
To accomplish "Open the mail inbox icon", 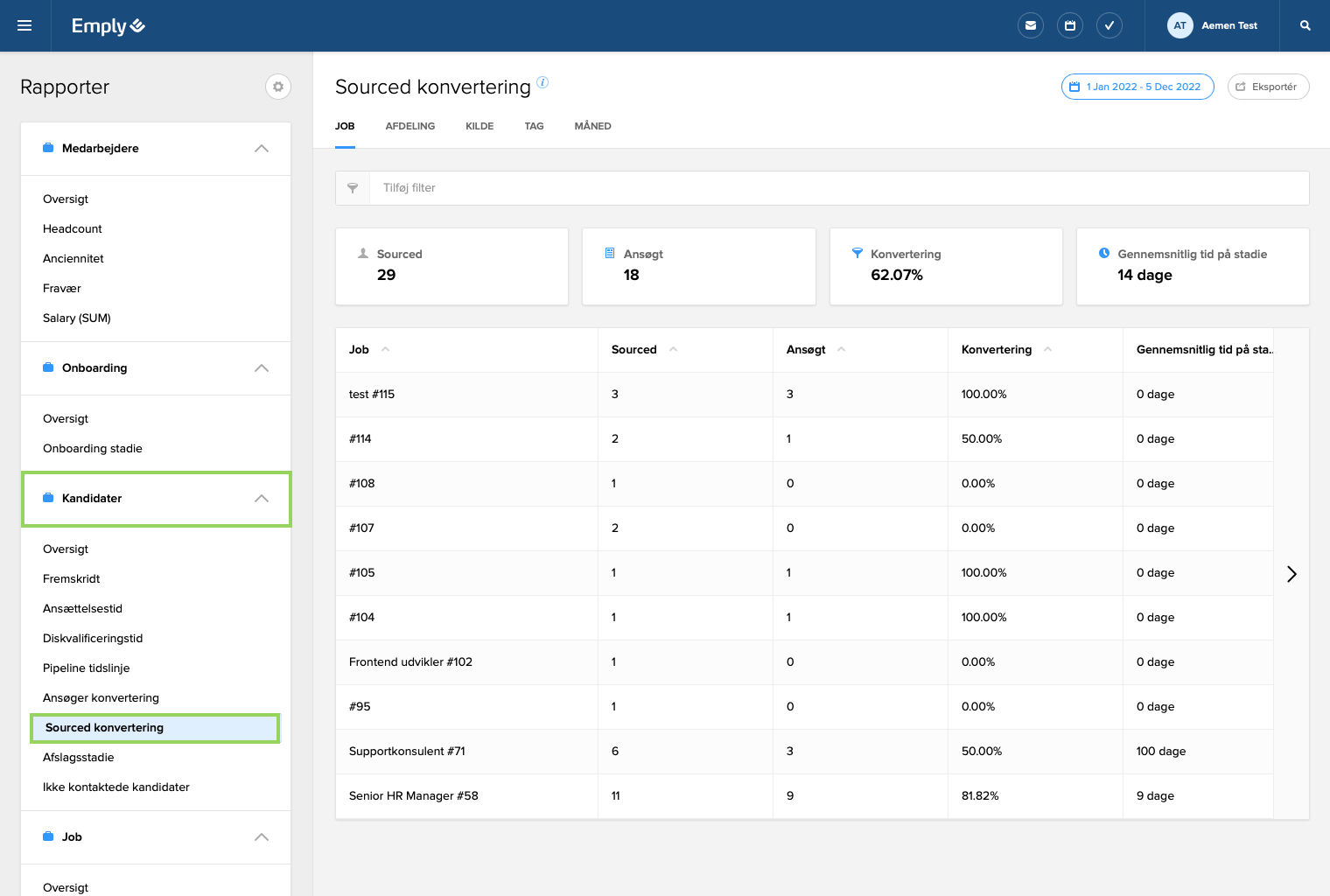I will click(1031, 25).
